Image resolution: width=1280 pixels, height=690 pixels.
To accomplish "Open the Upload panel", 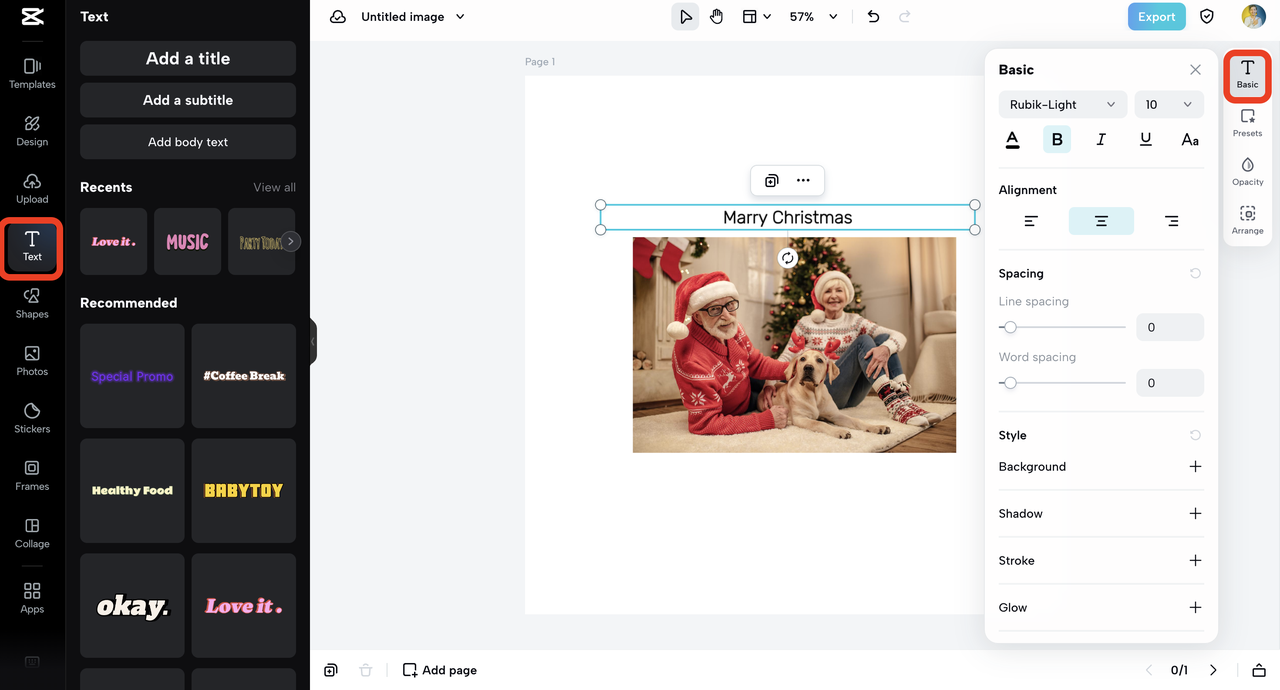I will 32,188.
